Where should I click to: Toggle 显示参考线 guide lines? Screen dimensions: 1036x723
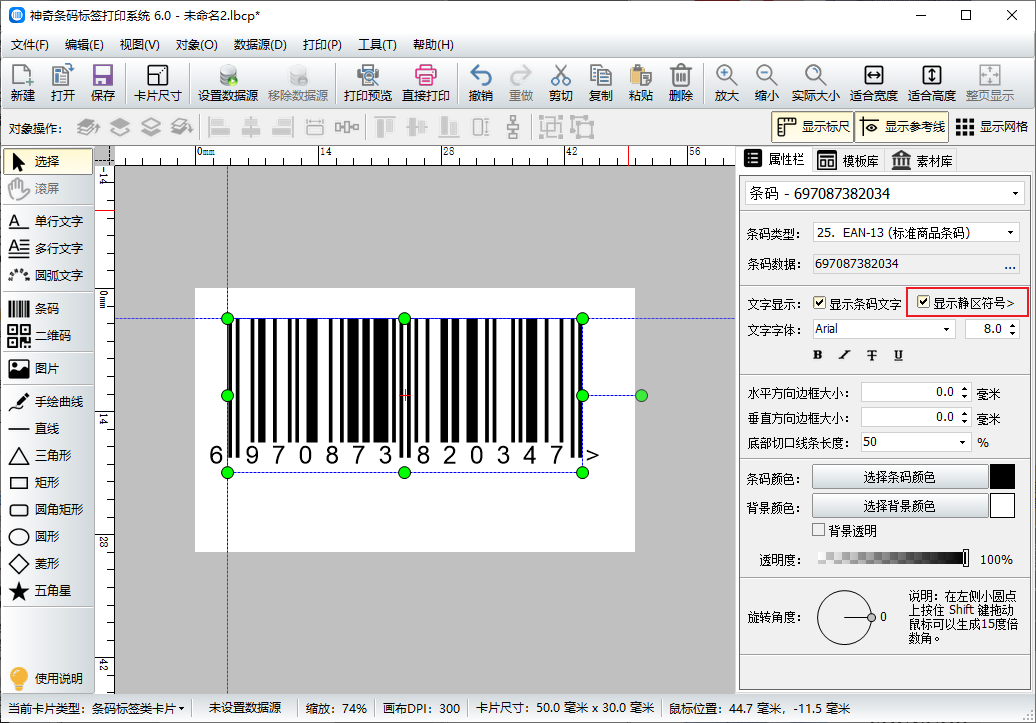point(902,126)
